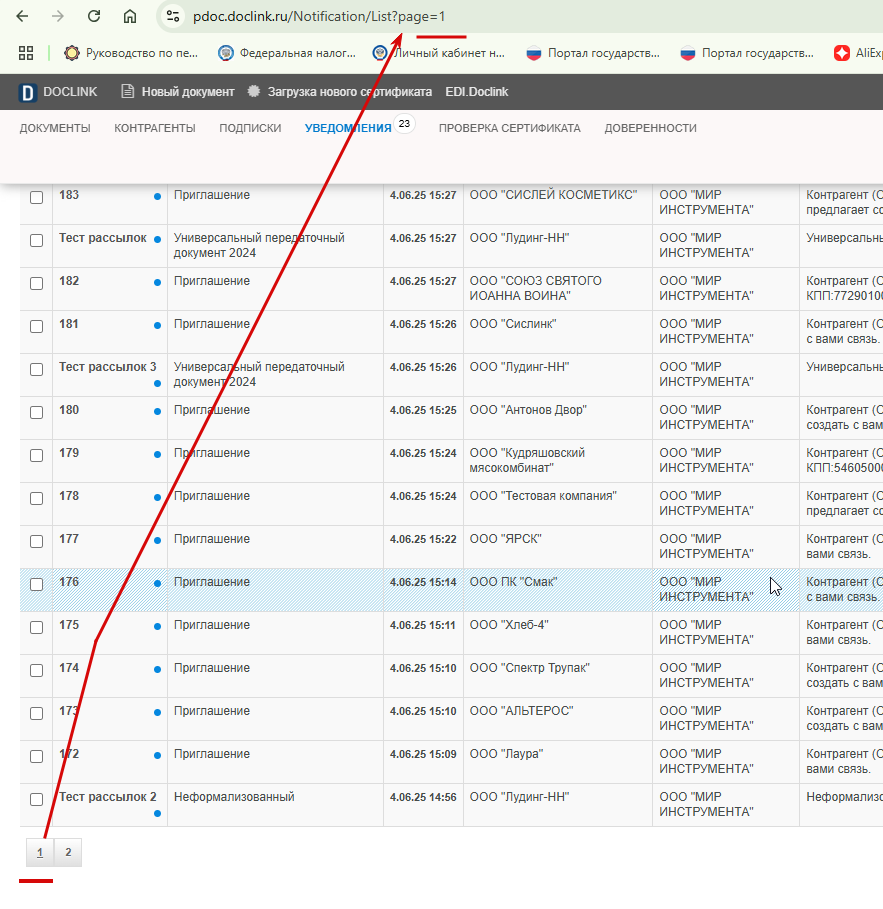The width and height of the screenshot is (883, 909).
Task: Open the second Портал государств... bookmark
Action: [747, 53]
